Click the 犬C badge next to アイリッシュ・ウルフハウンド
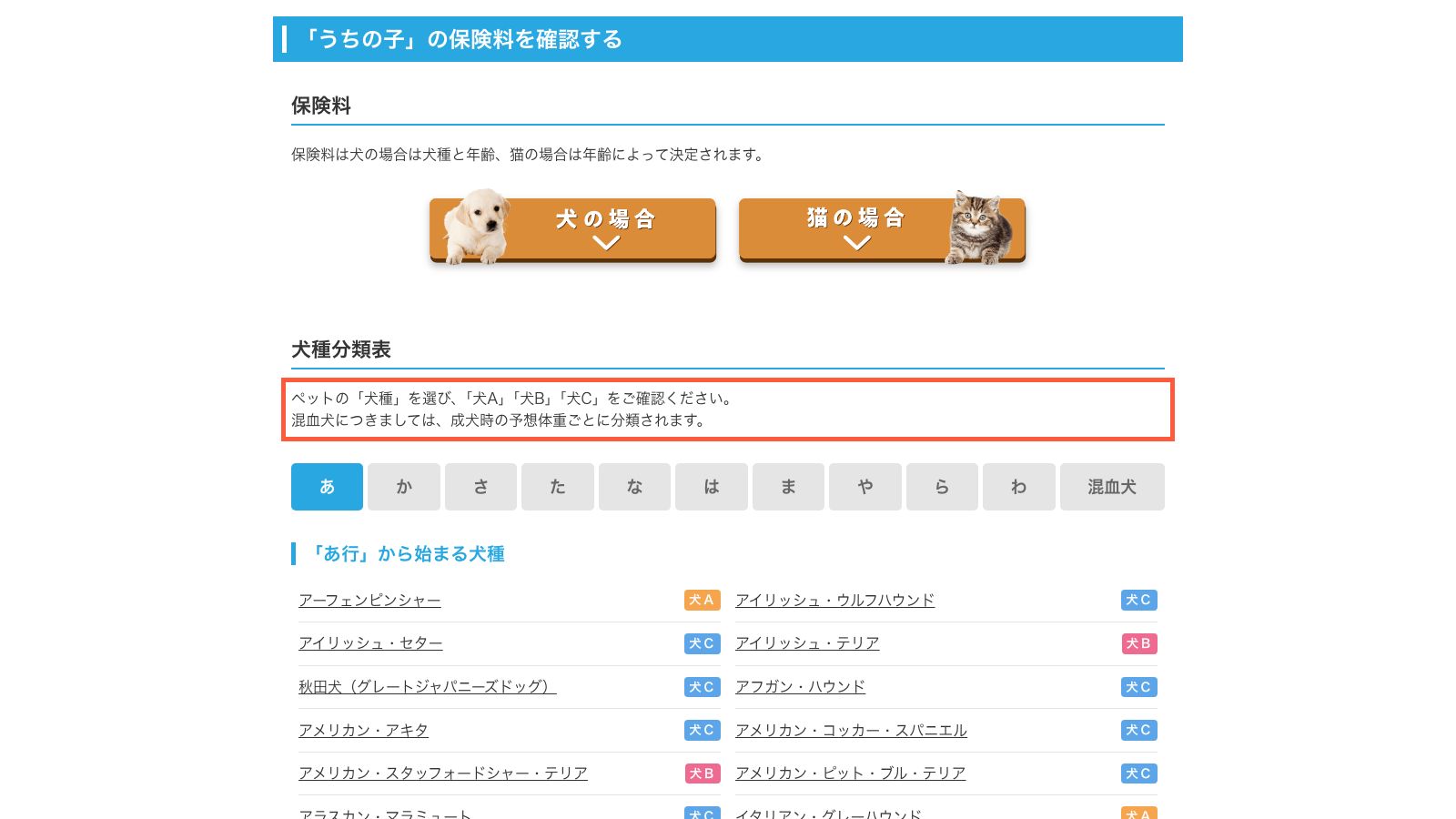The image size is (1456, 819). tap(1138, 600)
